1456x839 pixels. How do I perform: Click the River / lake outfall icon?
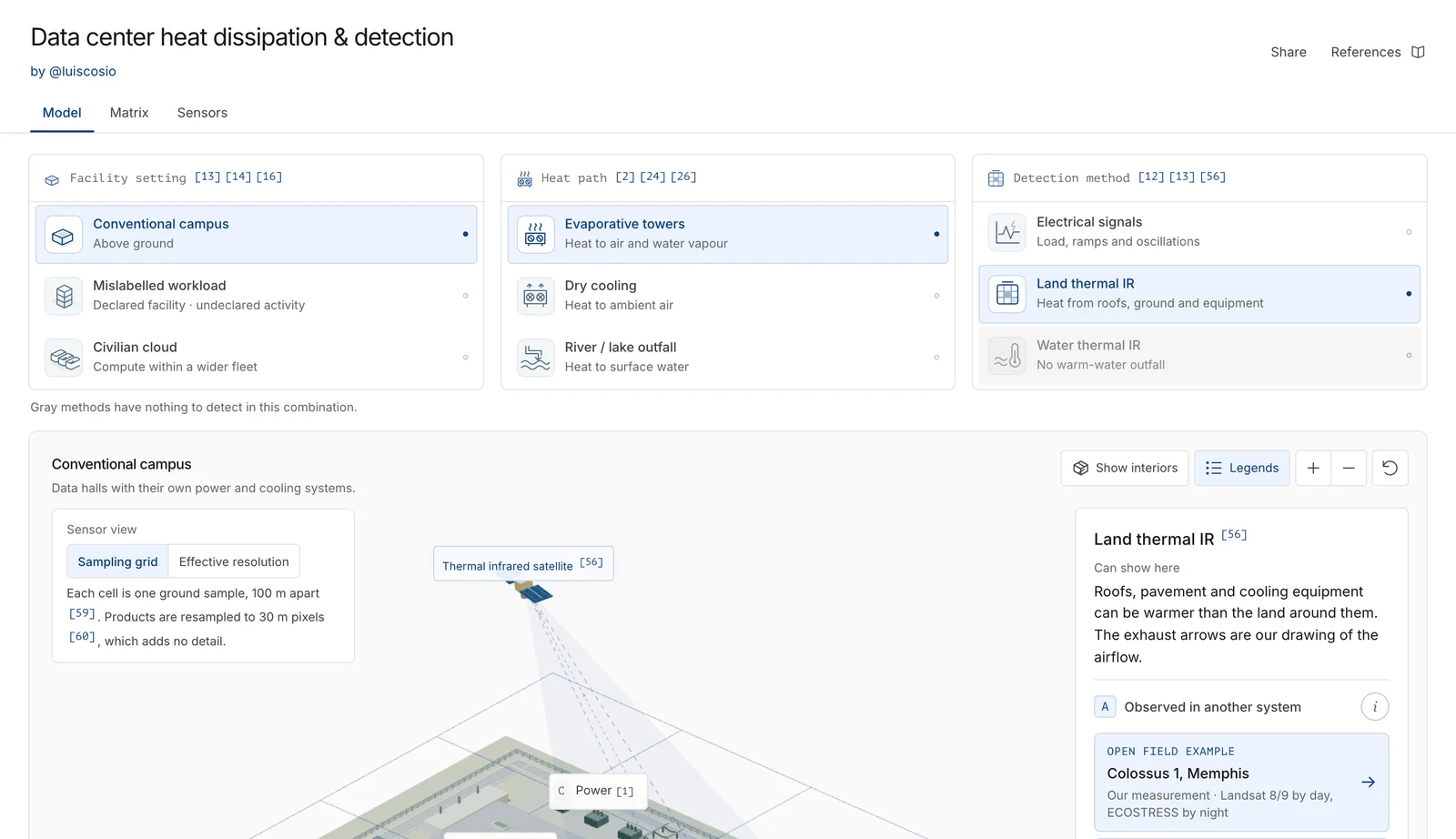(x=535, y=358)
